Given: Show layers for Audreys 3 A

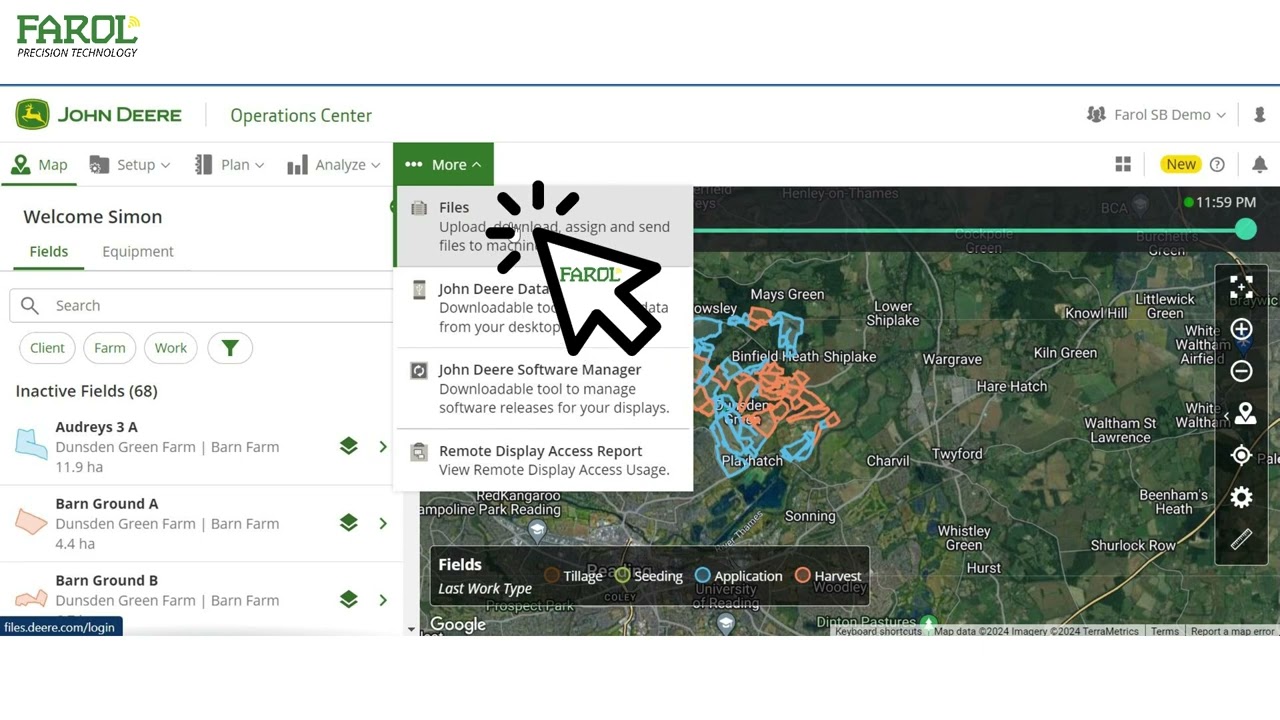Looking at the screenshot, I should click(348, 446).
